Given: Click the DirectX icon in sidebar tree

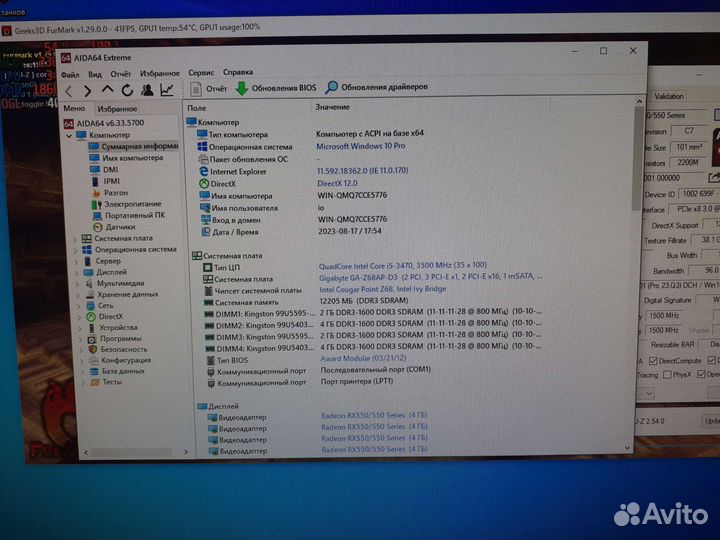Looking at the screenshot, I should click(91, 317).
